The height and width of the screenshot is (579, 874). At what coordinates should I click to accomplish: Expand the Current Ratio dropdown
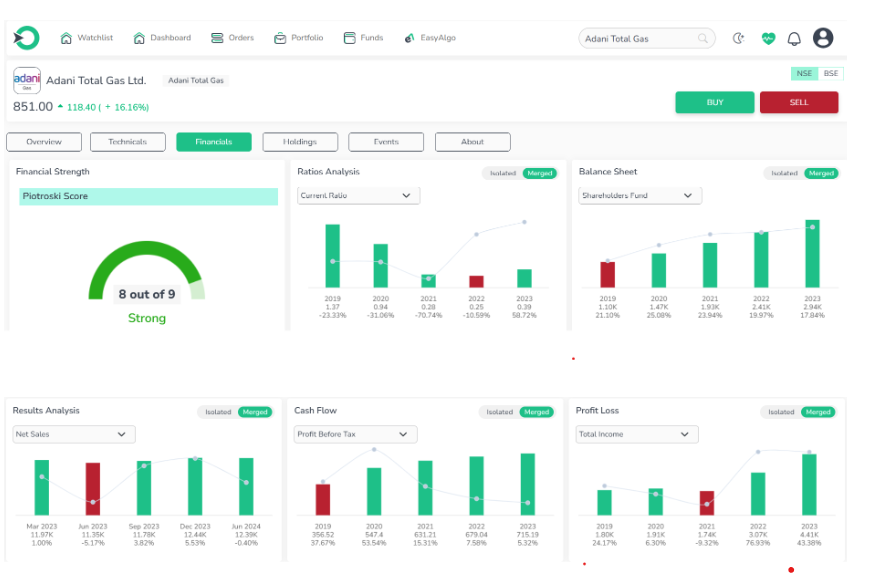[358, 196]
